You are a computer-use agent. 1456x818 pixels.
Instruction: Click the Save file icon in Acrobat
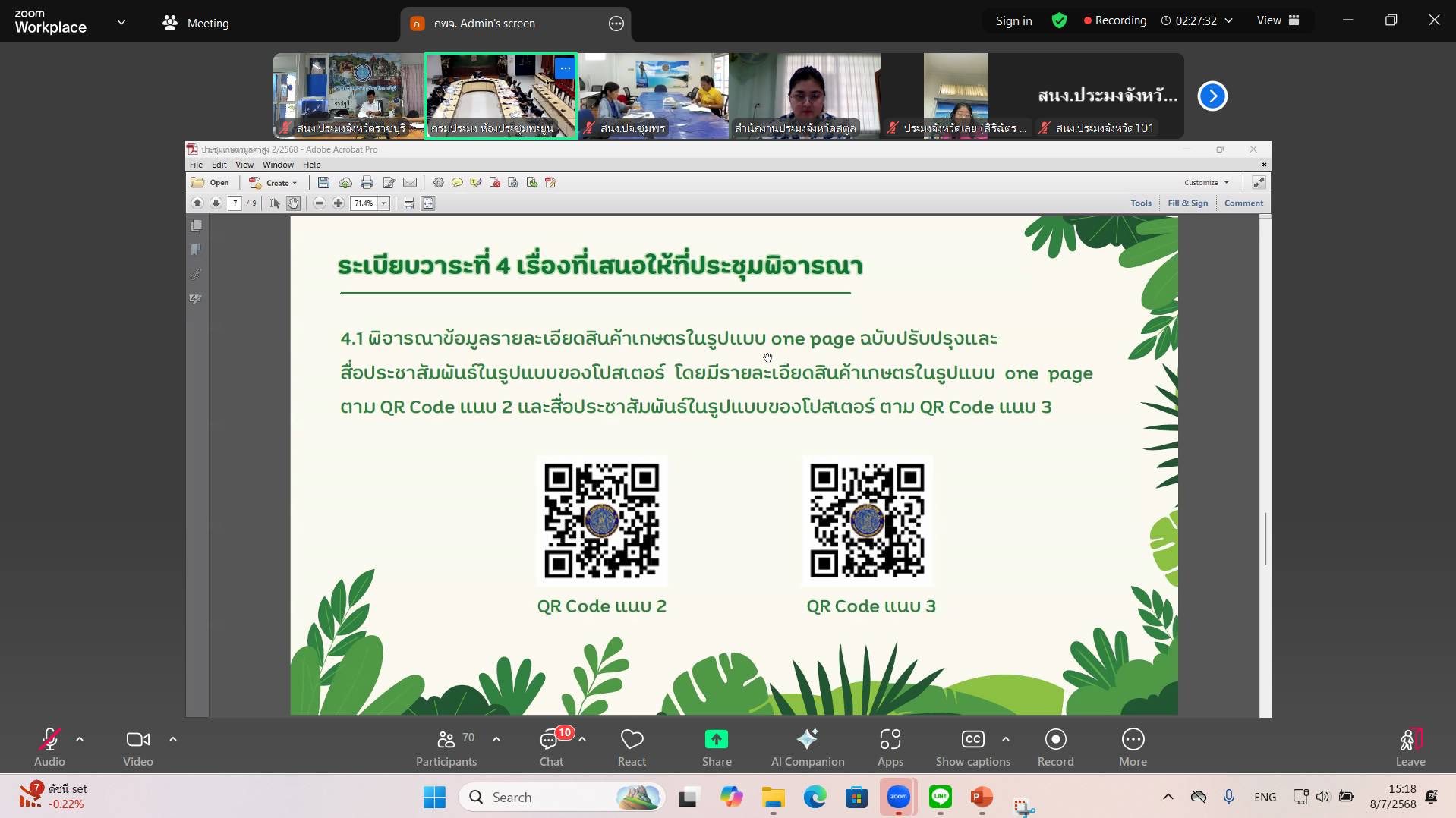tap(323, 183)
